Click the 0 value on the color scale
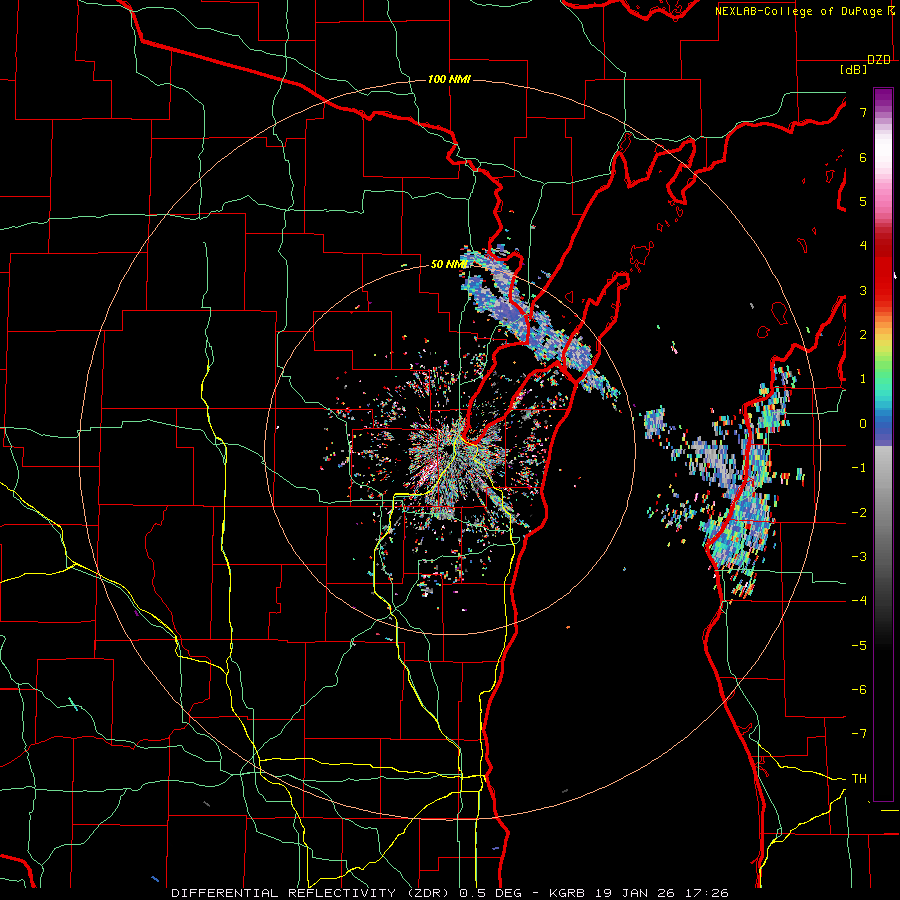 point(863,424)
